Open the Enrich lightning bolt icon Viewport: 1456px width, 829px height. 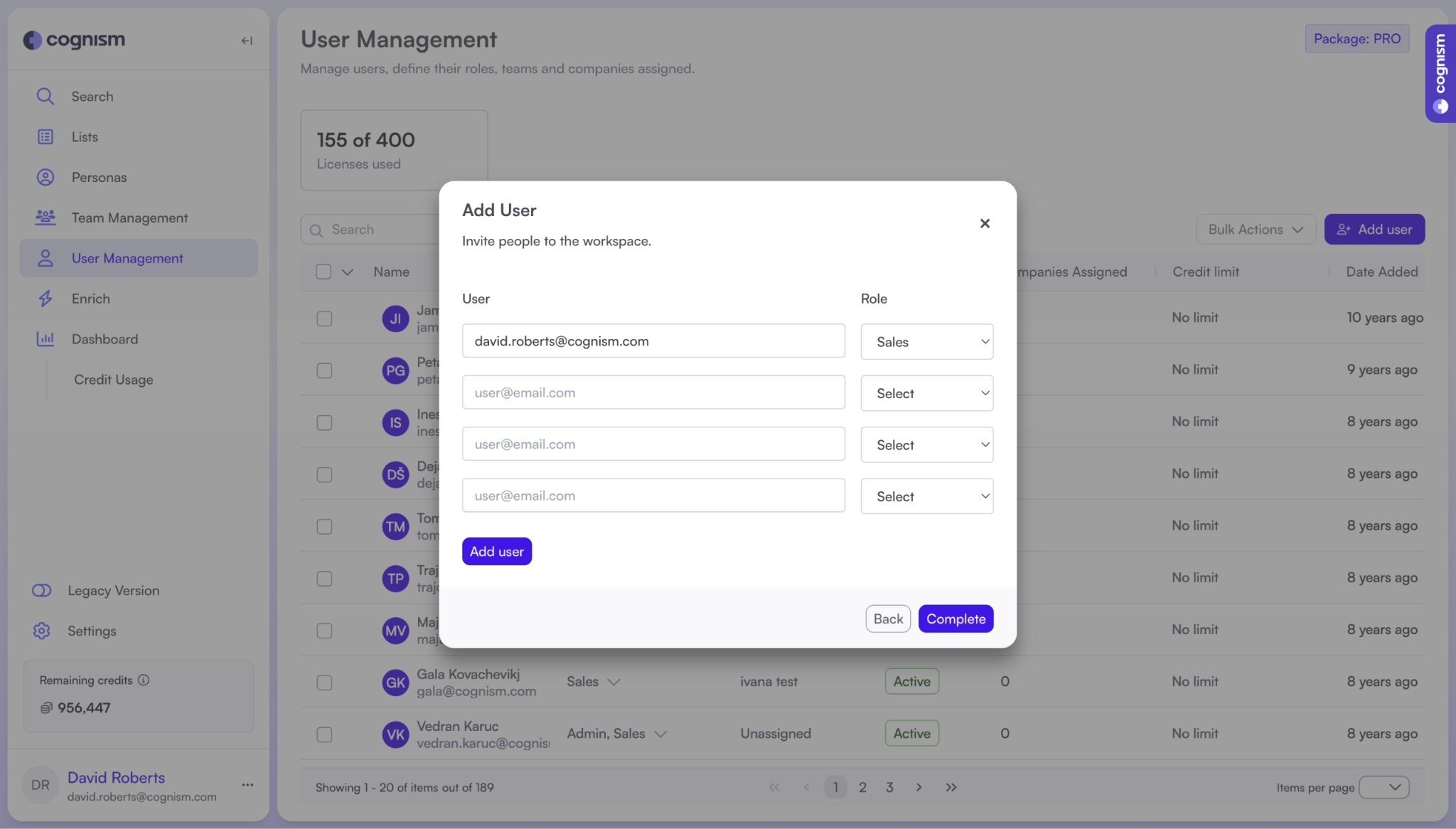pyautogui.click(x=45, y=299)
